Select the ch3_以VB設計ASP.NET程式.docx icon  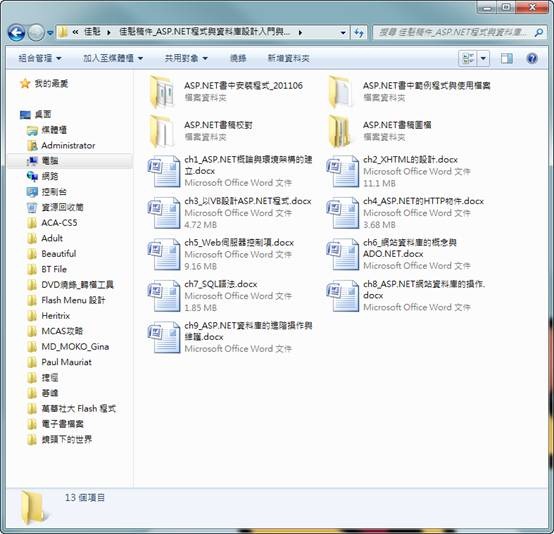(x=164, y=213)
